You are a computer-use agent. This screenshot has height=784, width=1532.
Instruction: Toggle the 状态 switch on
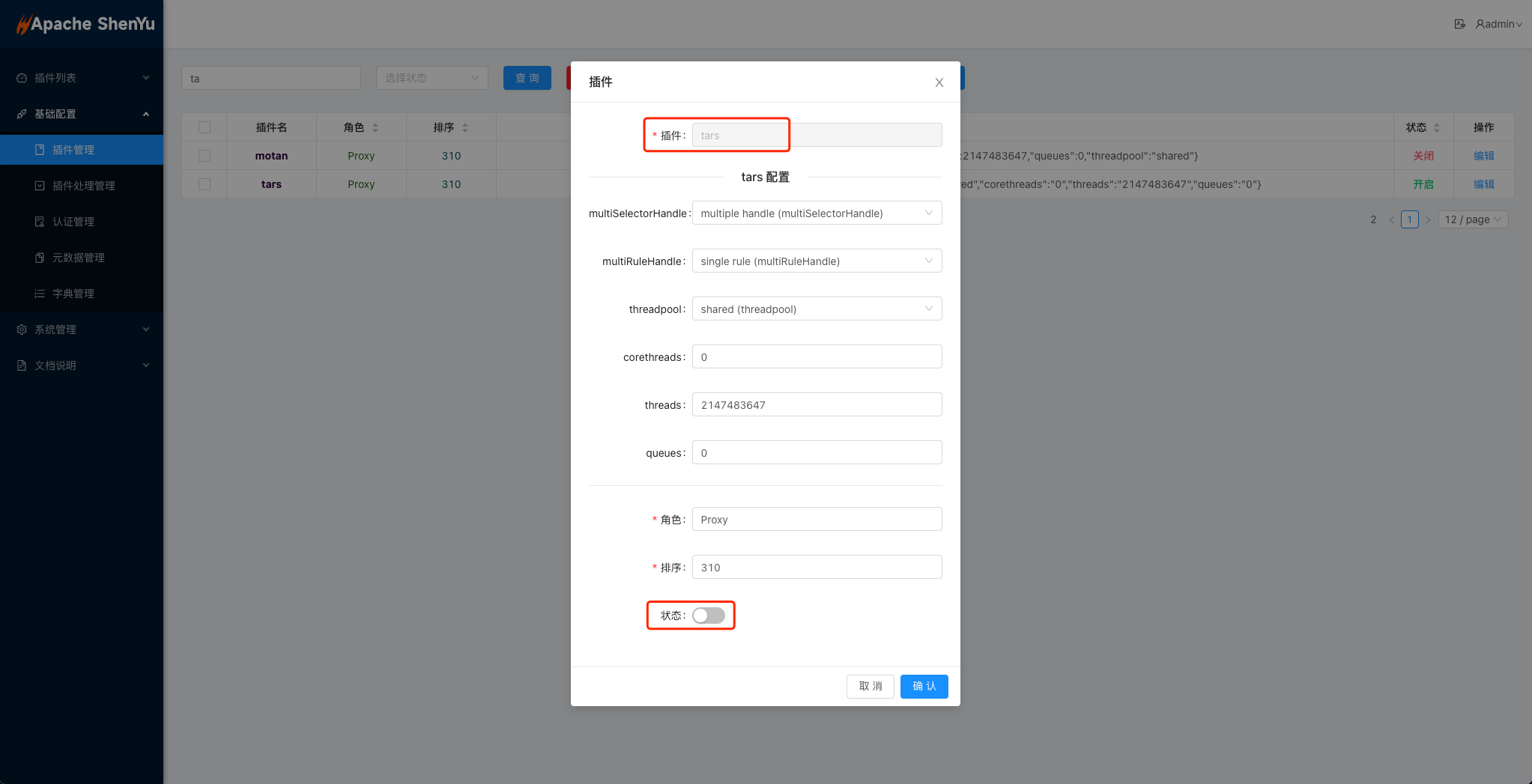coord(708,616)
